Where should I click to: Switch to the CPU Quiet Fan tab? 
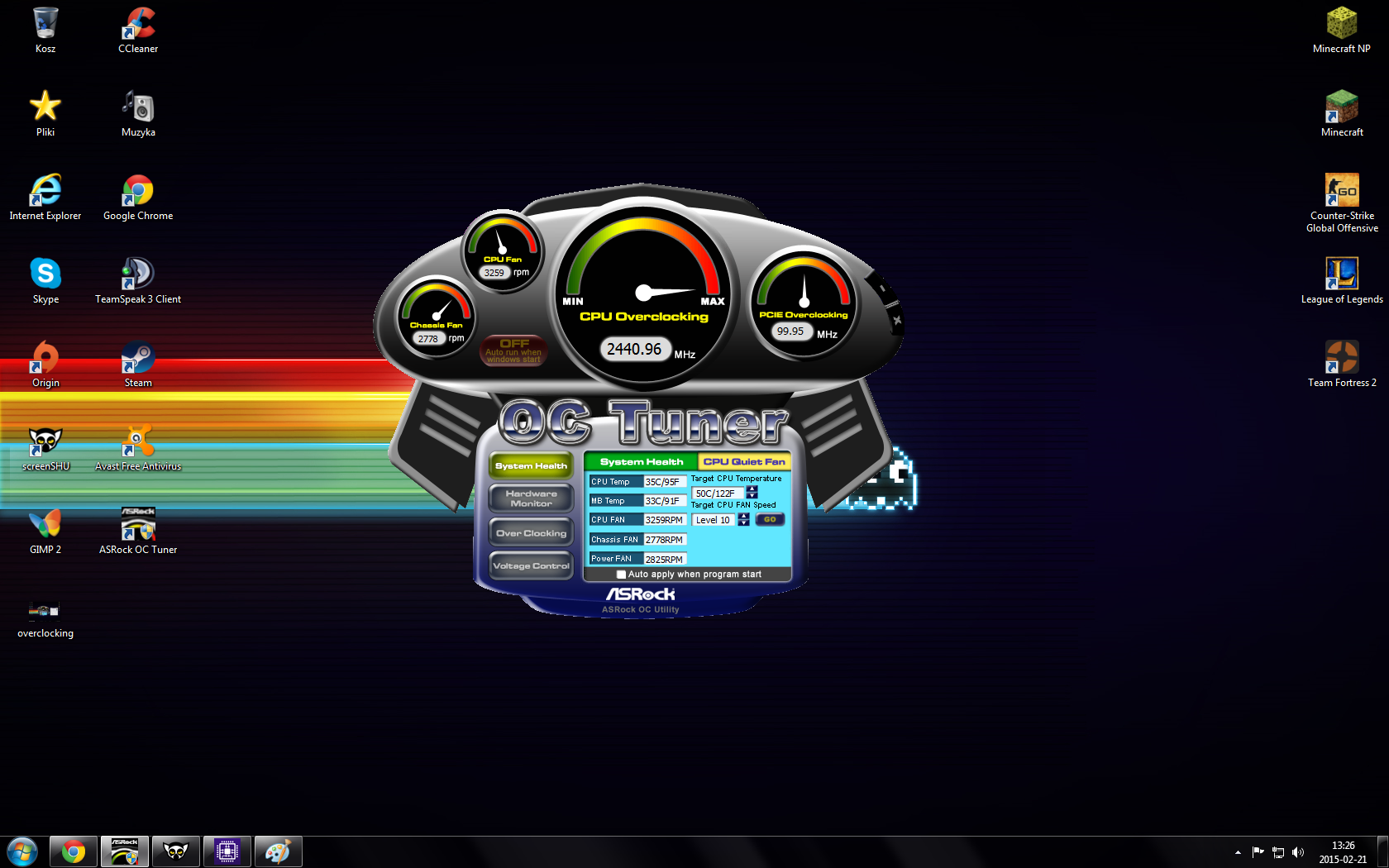pos(744,462)
